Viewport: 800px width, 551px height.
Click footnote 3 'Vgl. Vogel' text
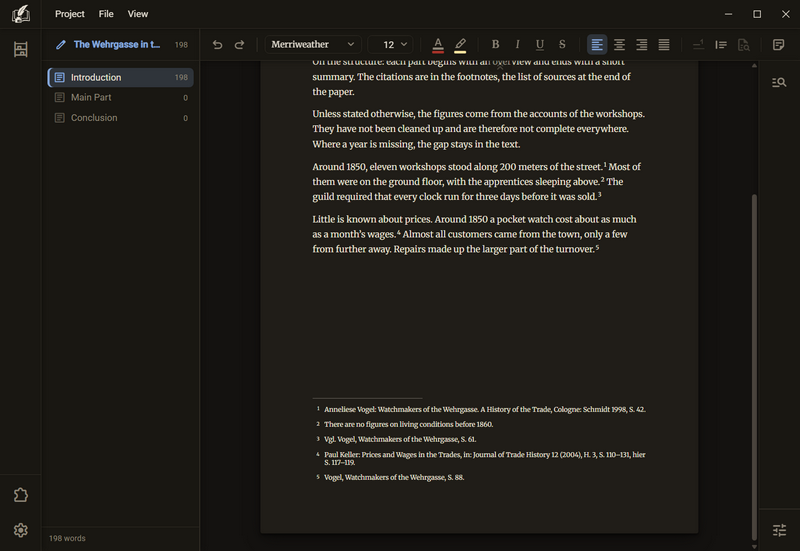pos(400,439)
